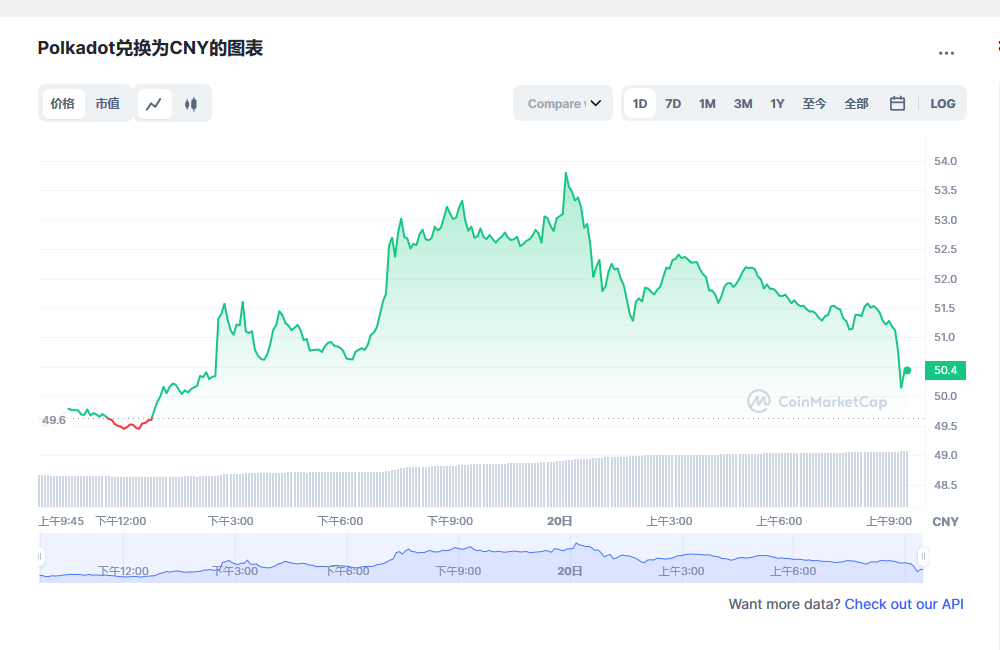The image size is (1000, 650).
Task: Click the Polkadot兑换为CNY的图表 chart title
Action: (150, 48)
